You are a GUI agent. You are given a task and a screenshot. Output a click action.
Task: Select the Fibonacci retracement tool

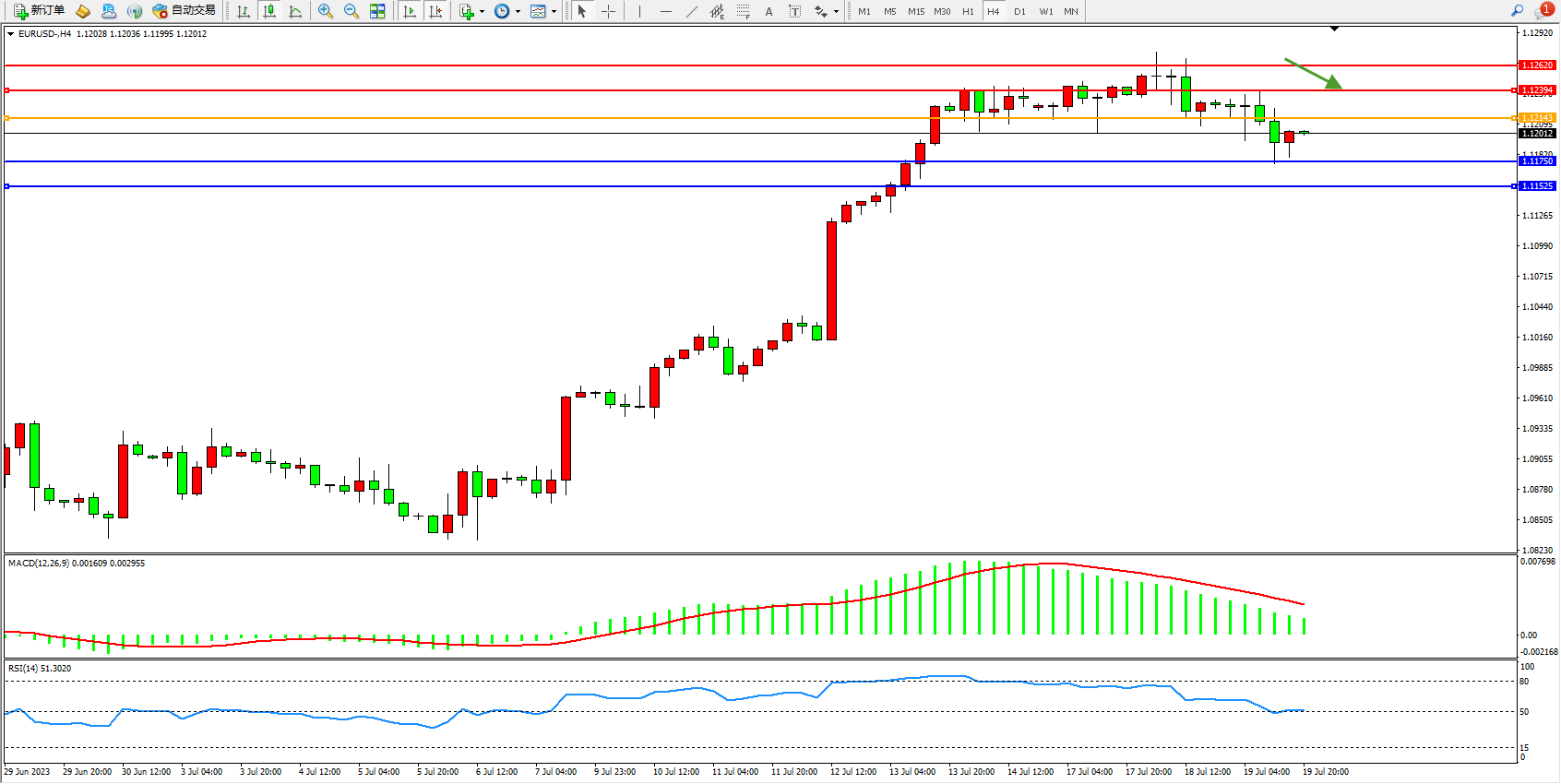(744, 11)
